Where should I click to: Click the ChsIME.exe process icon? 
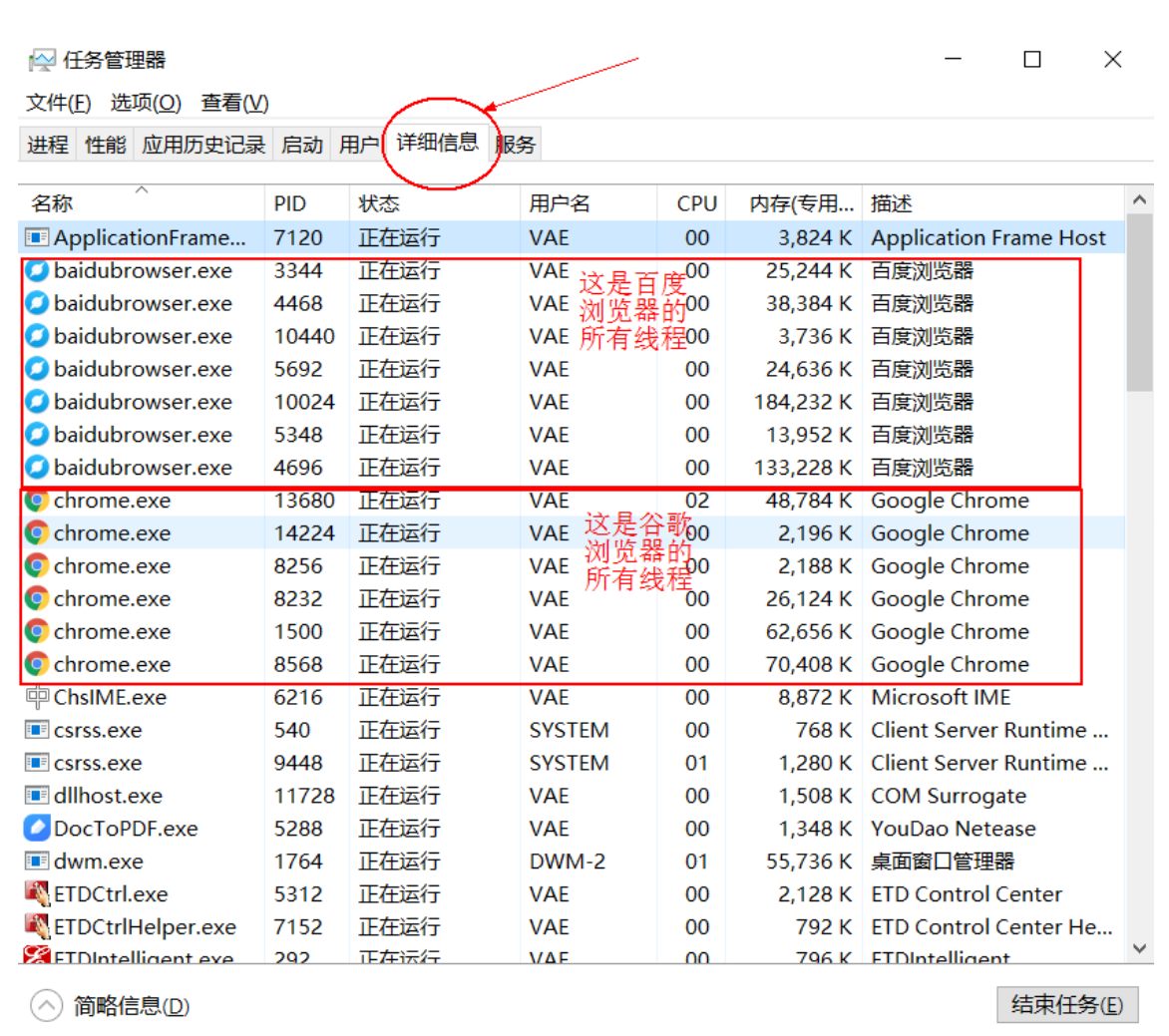coord(37,697)
